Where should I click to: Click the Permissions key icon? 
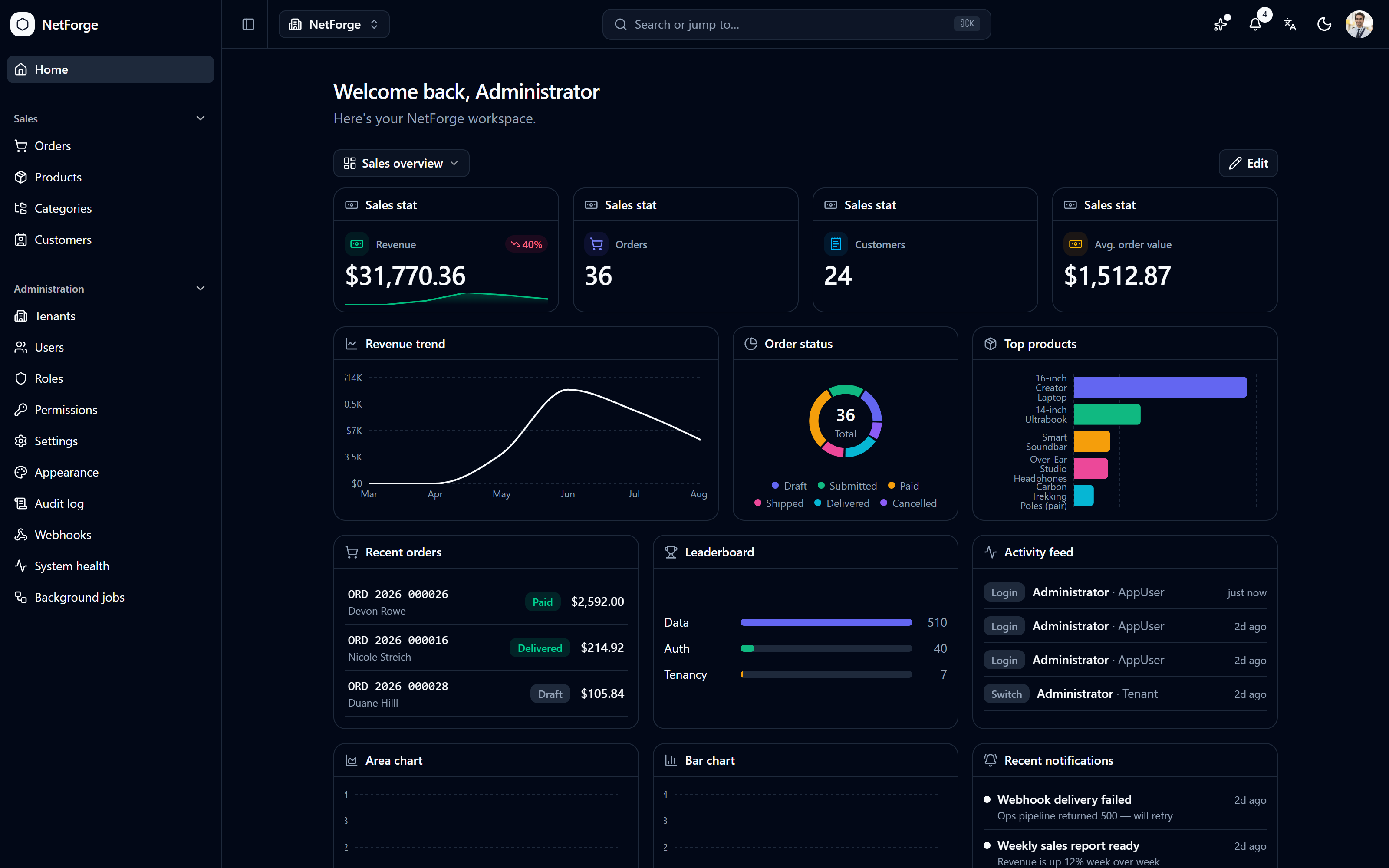(x=21, y=409)
